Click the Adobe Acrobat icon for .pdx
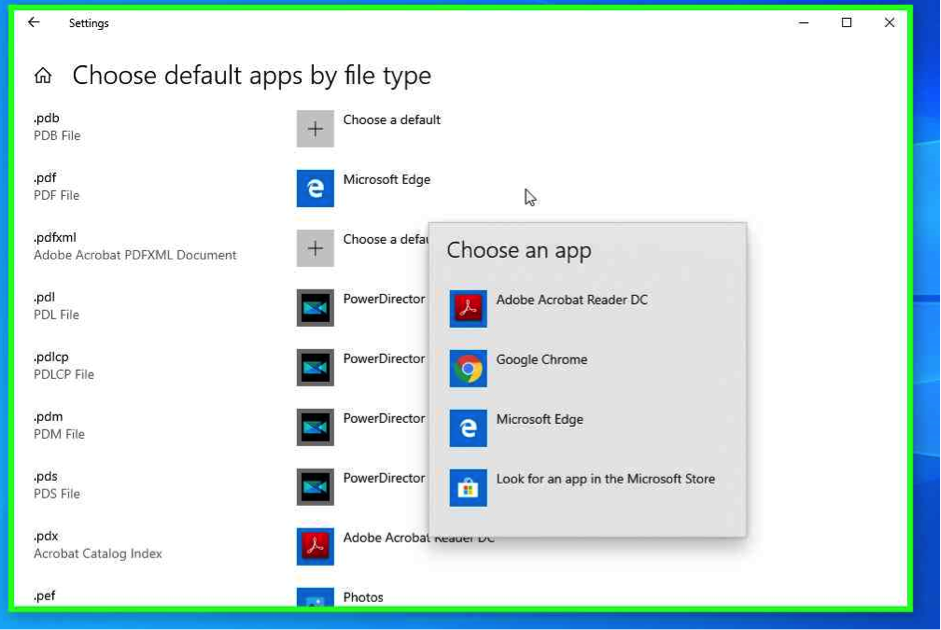 (315, 546)
